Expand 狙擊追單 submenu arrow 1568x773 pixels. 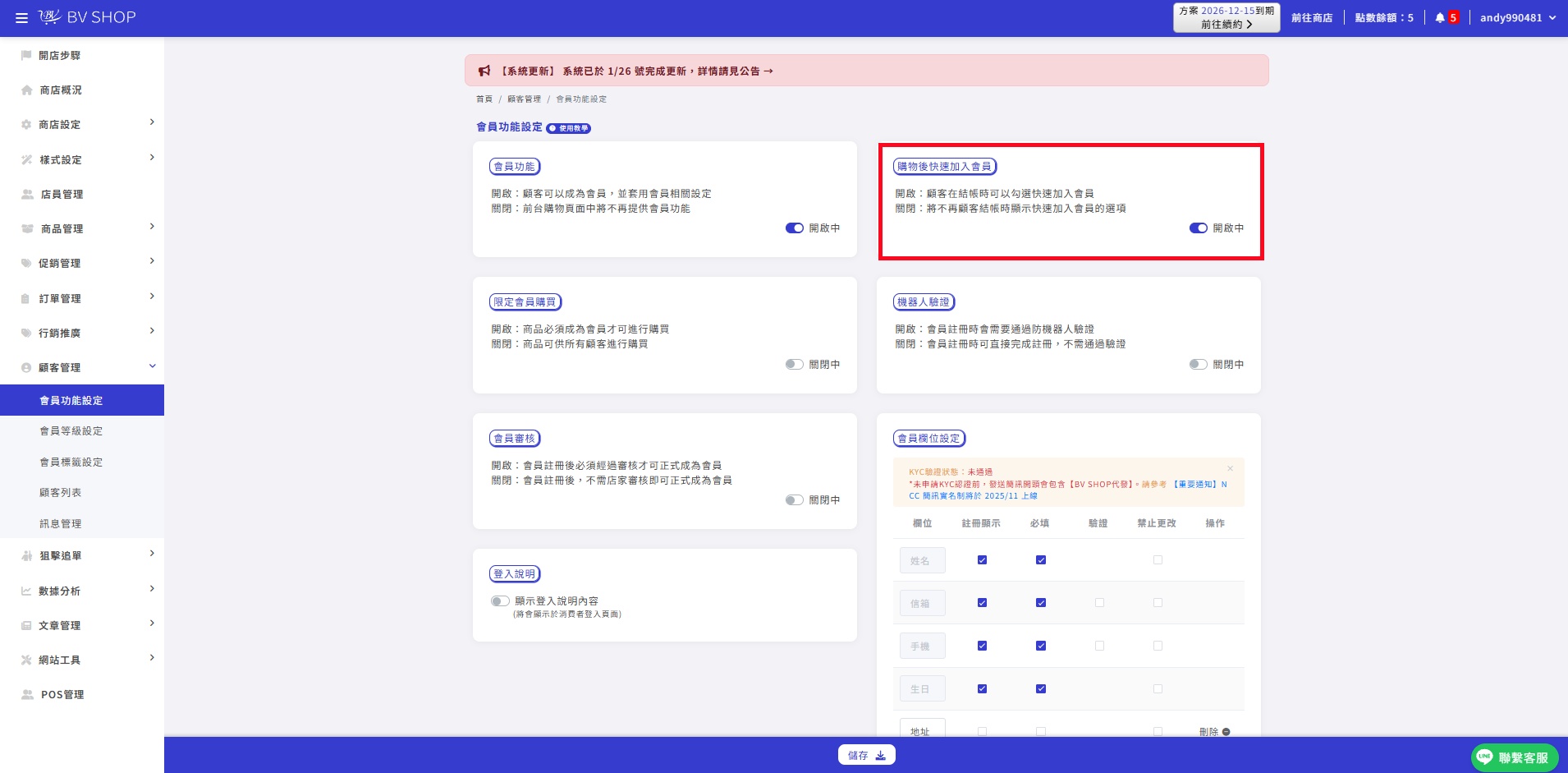152,554
